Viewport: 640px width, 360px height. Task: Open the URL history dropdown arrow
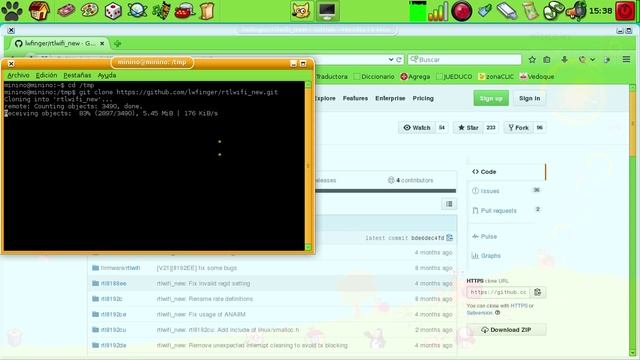pyautogui.click(x=391, y=60)
